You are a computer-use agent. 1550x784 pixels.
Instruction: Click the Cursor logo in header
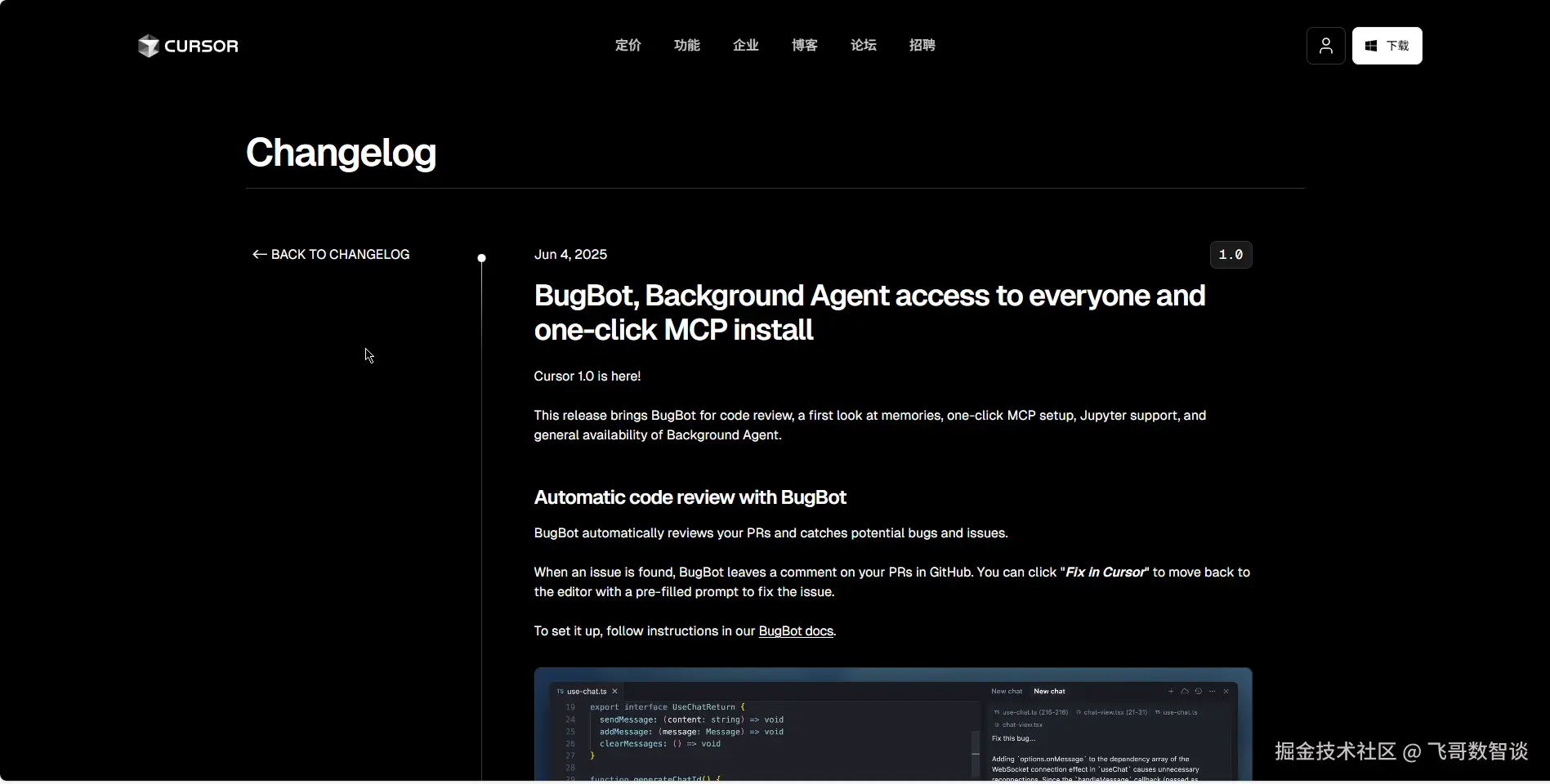[188, 46]
